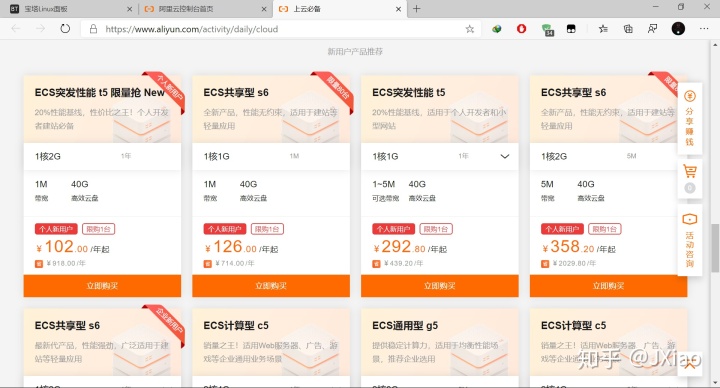Open the Collections icon
This screenshot has width=720, height=388.
(x=628, y=29)
